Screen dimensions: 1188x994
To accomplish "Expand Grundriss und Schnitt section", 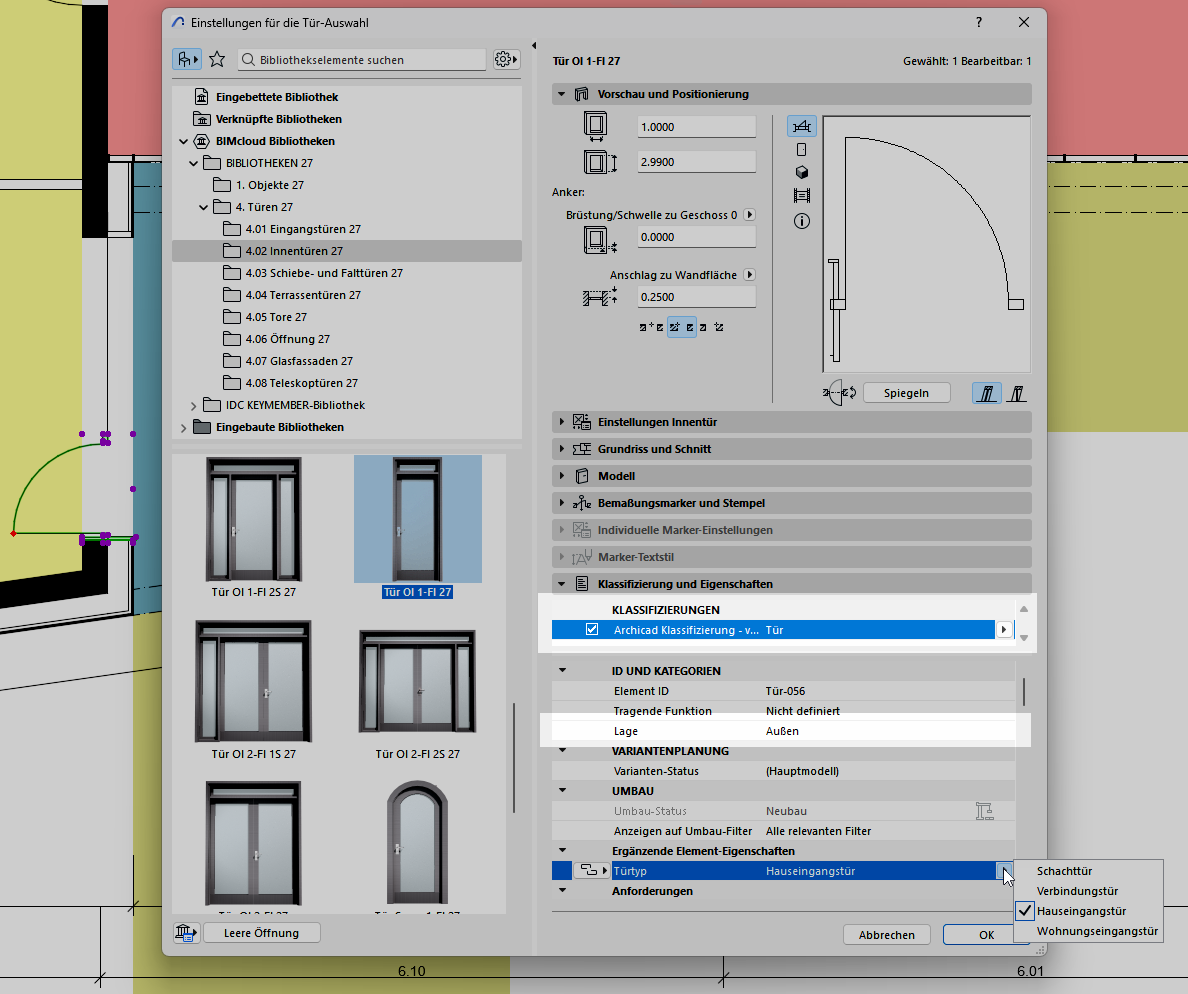I will point(654,449).
